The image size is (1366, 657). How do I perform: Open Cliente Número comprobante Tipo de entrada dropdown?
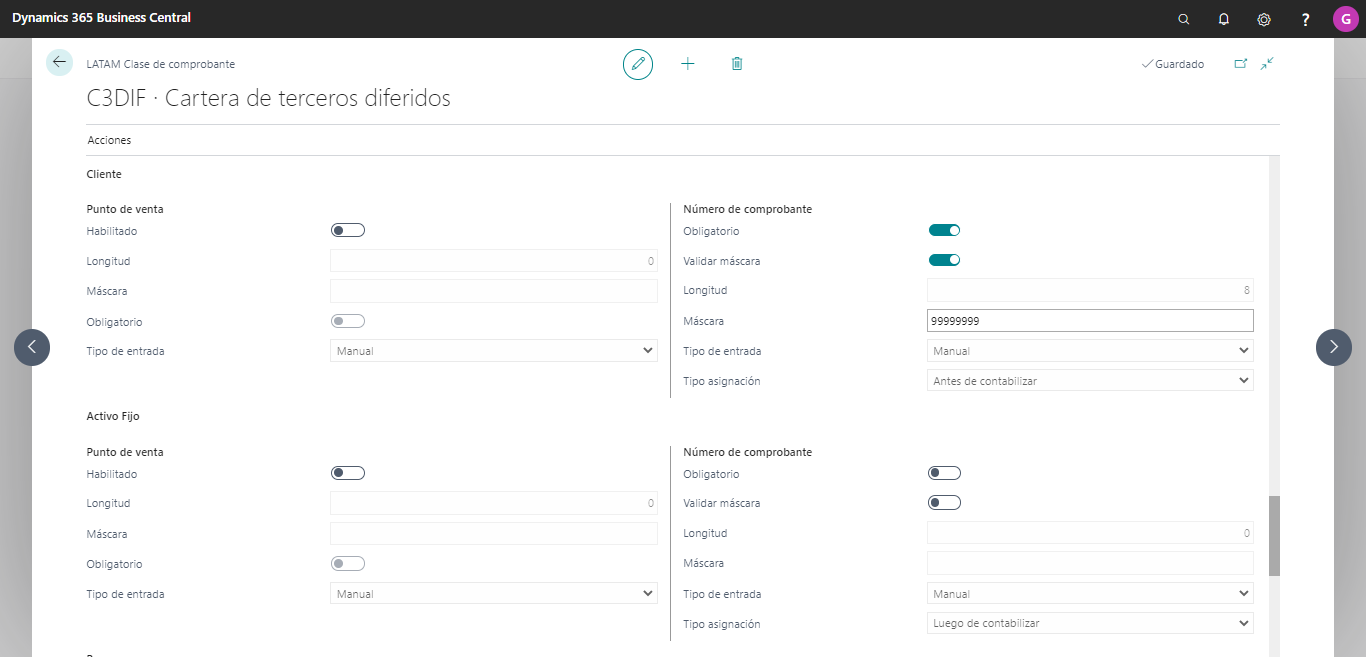(x=1090, y=351)
